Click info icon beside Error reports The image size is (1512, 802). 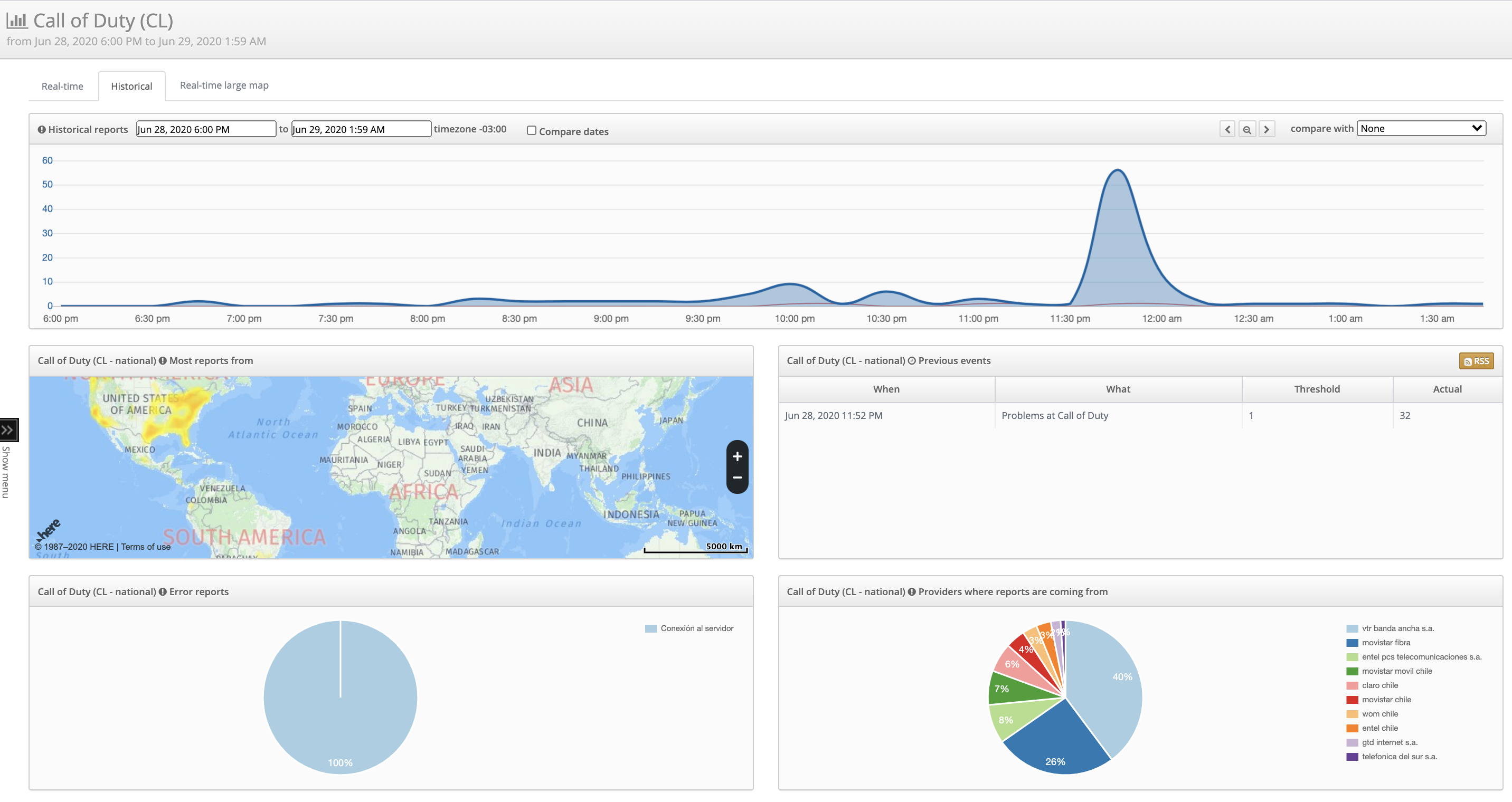(163, 592)
